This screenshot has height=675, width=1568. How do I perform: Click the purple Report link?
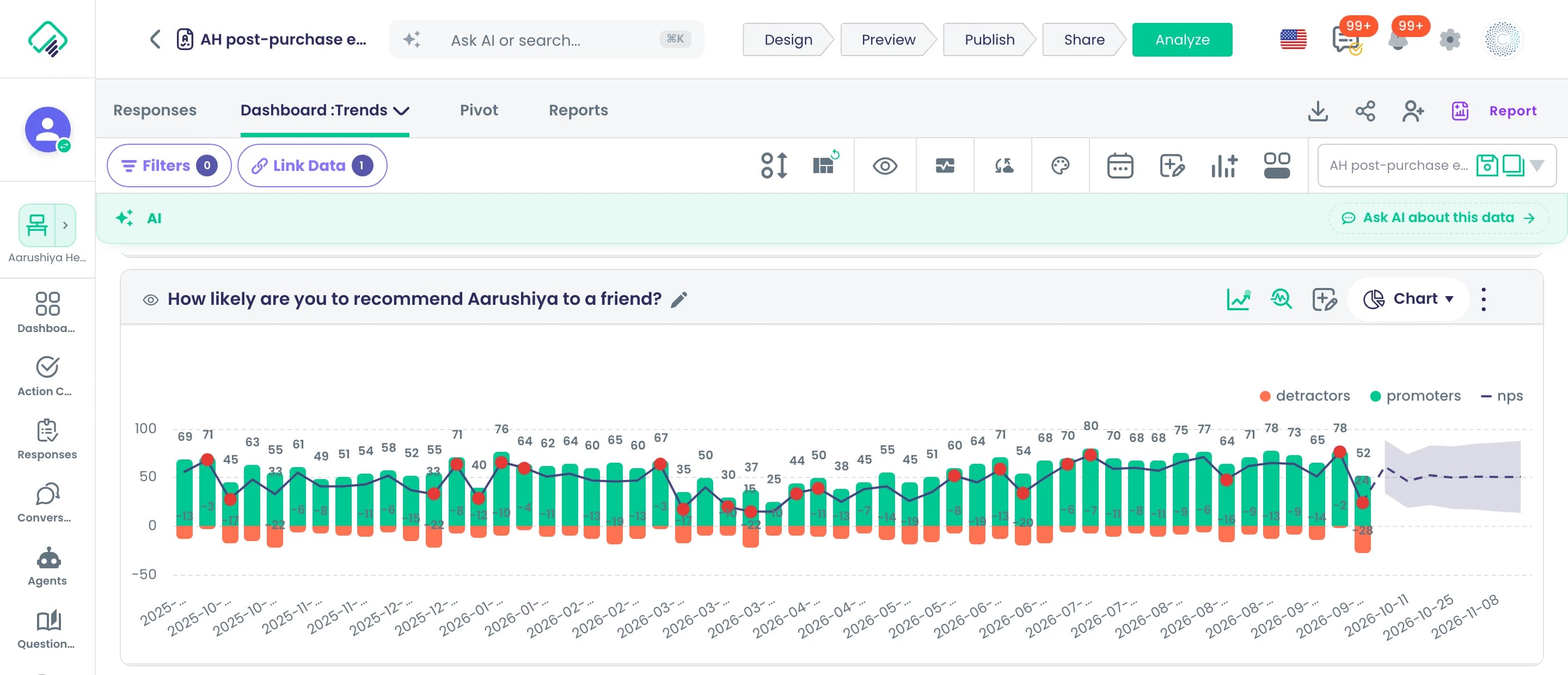tap(1512, 111)
